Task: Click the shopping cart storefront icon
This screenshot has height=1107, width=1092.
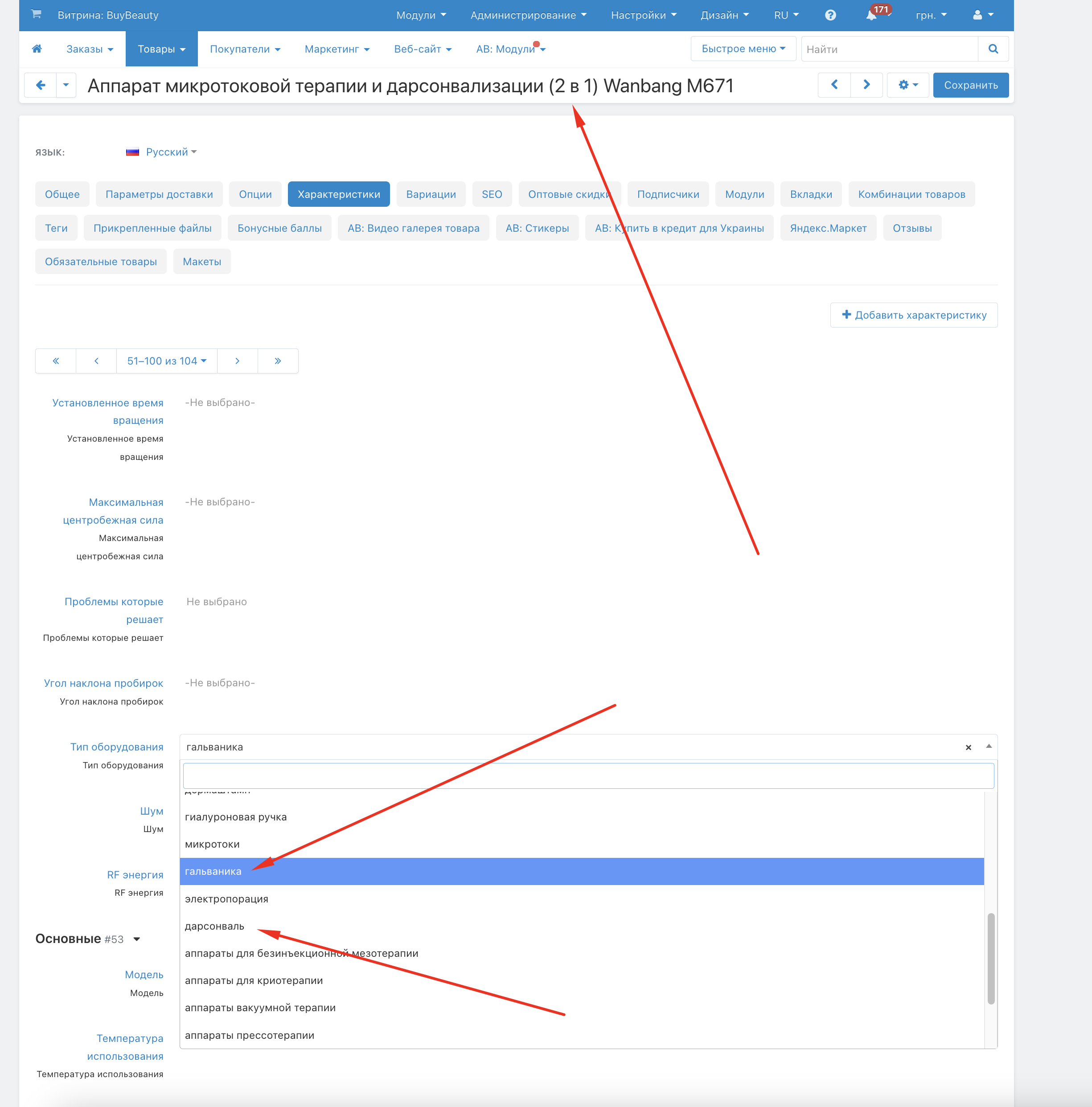Action: click(36, 14)
